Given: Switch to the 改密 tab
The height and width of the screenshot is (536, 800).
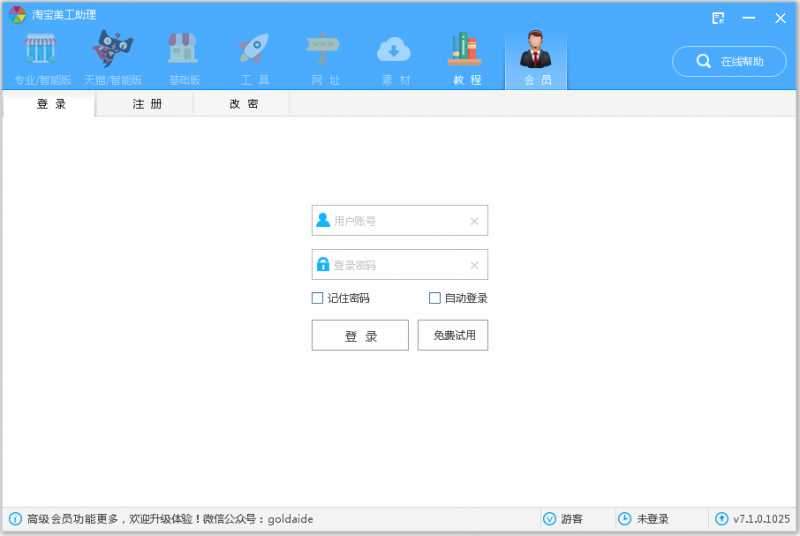Looking at the screenshot, I should coord(241,104).
